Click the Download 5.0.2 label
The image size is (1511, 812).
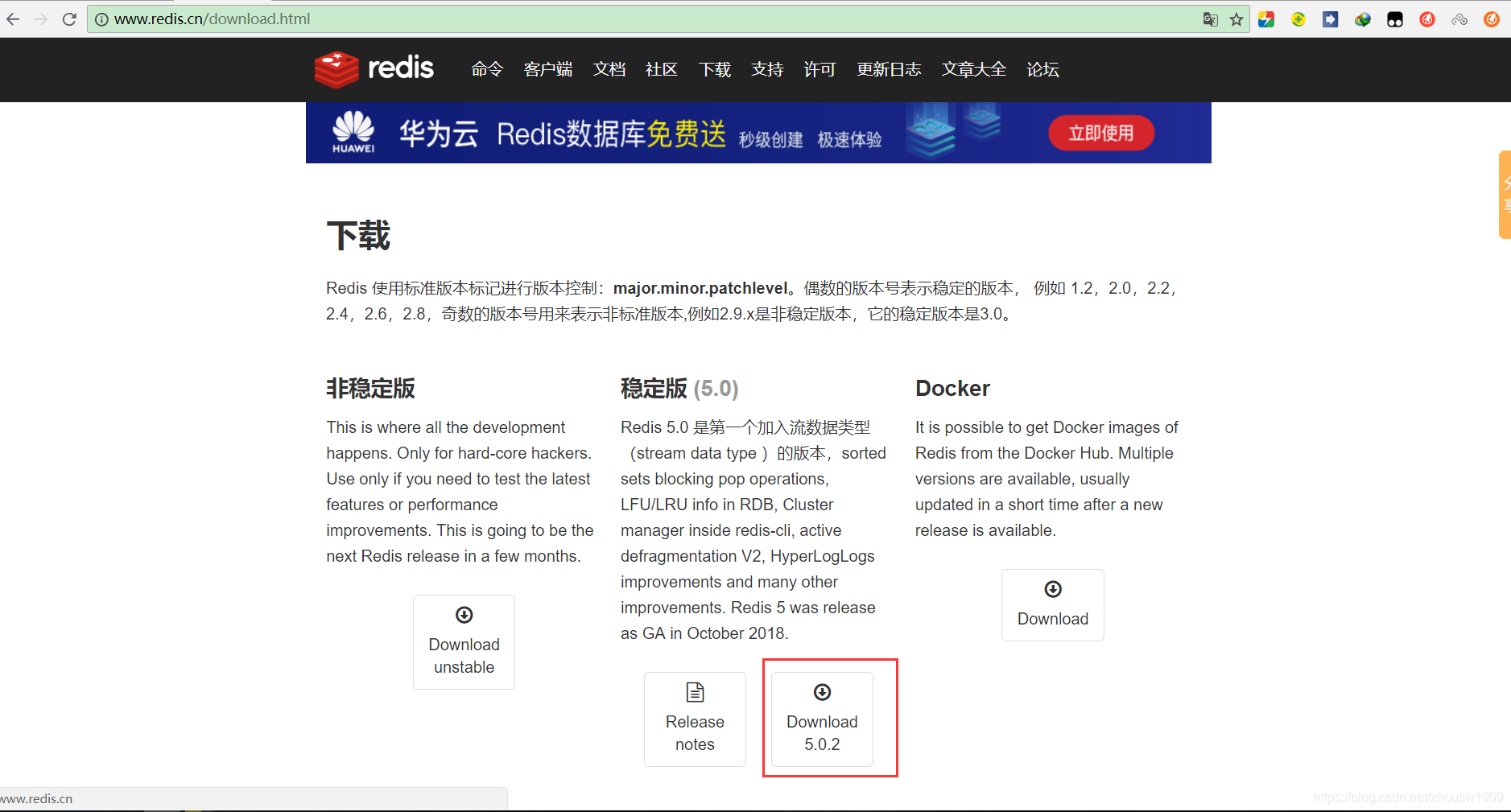point(822,733)
